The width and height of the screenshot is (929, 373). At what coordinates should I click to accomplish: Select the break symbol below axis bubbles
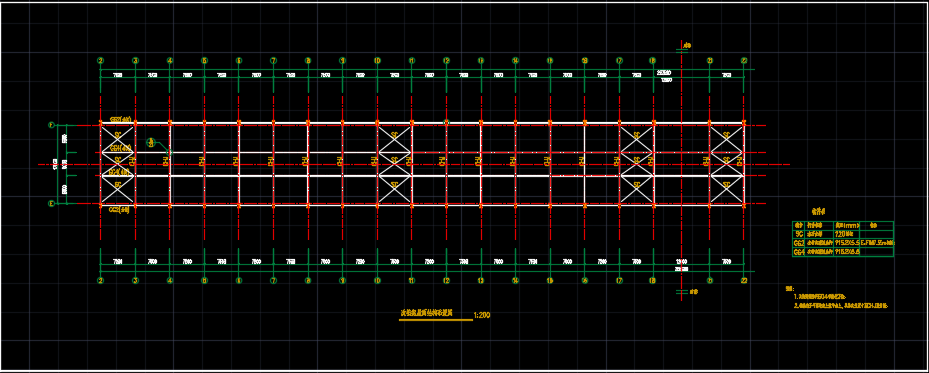point(681,291)
